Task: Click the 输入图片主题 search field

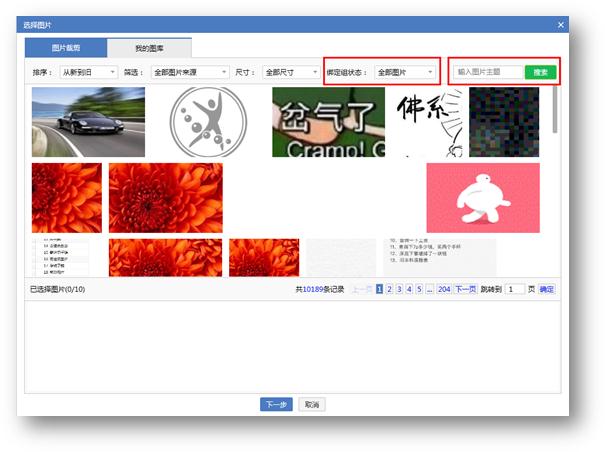Action: click(x=489, y=72)
